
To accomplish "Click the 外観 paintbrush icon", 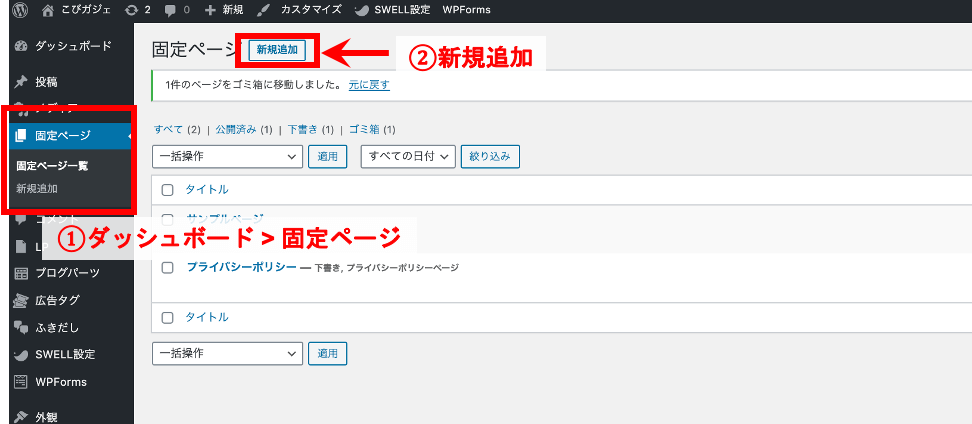I will 21,417.
